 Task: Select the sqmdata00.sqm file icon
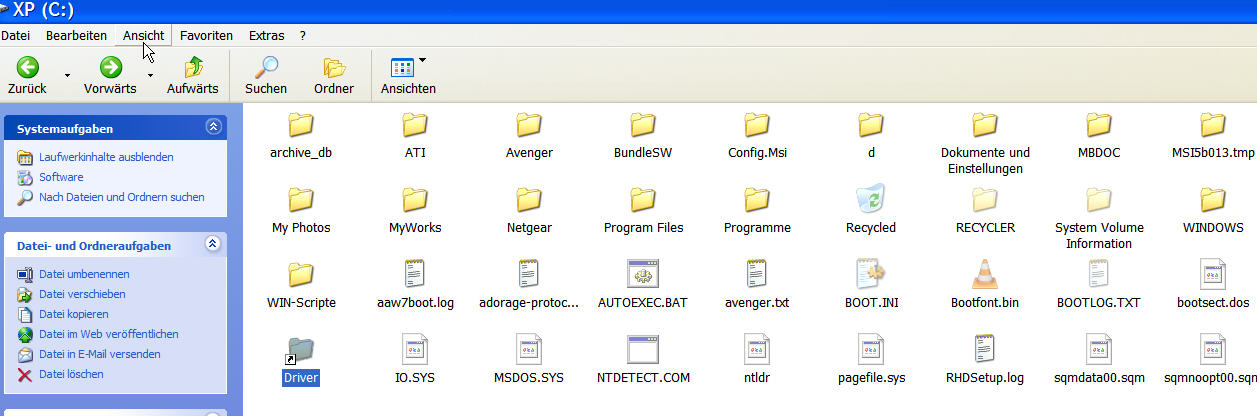pos(1099,350)
